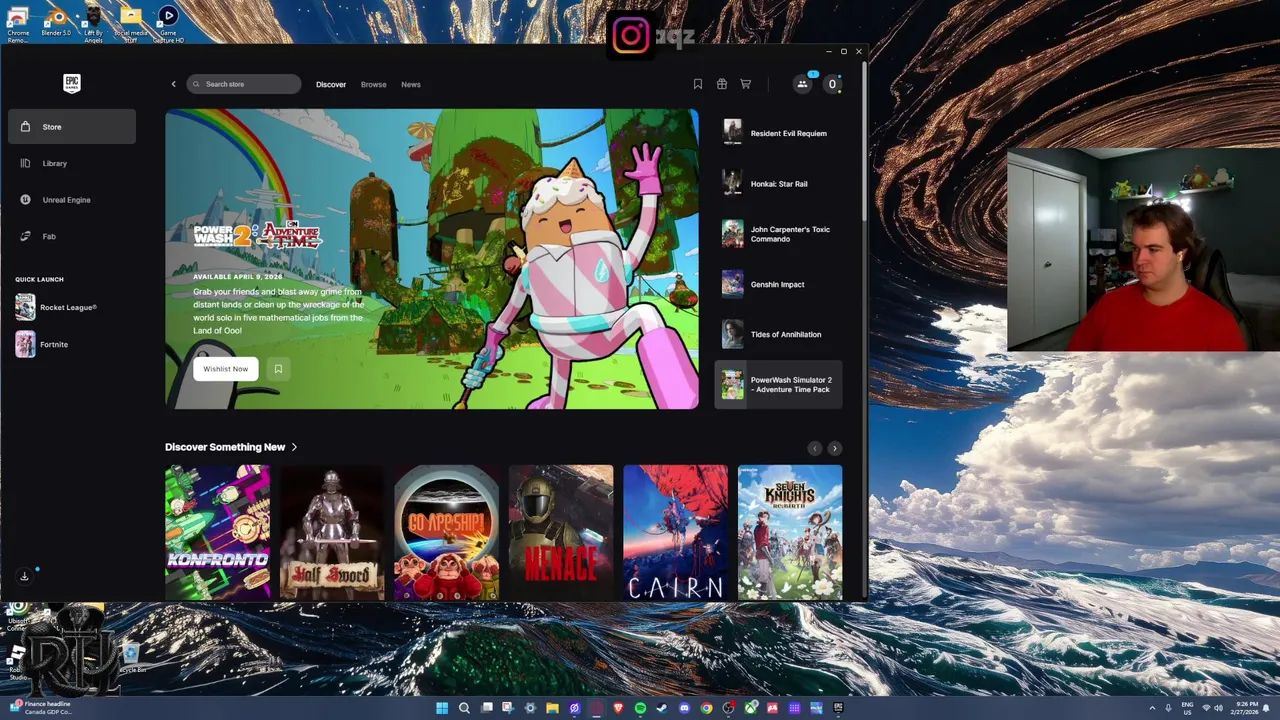1280x720 pixels.
Task: Open the Menace game tile
Action: click(x=561, y=533)
